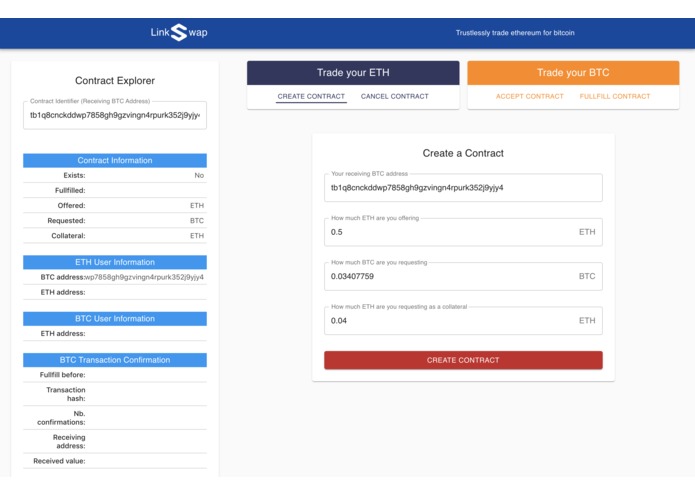695x494 pixels.
Task: Focus the Your receiving BTC address field
Action: point(463,187)
